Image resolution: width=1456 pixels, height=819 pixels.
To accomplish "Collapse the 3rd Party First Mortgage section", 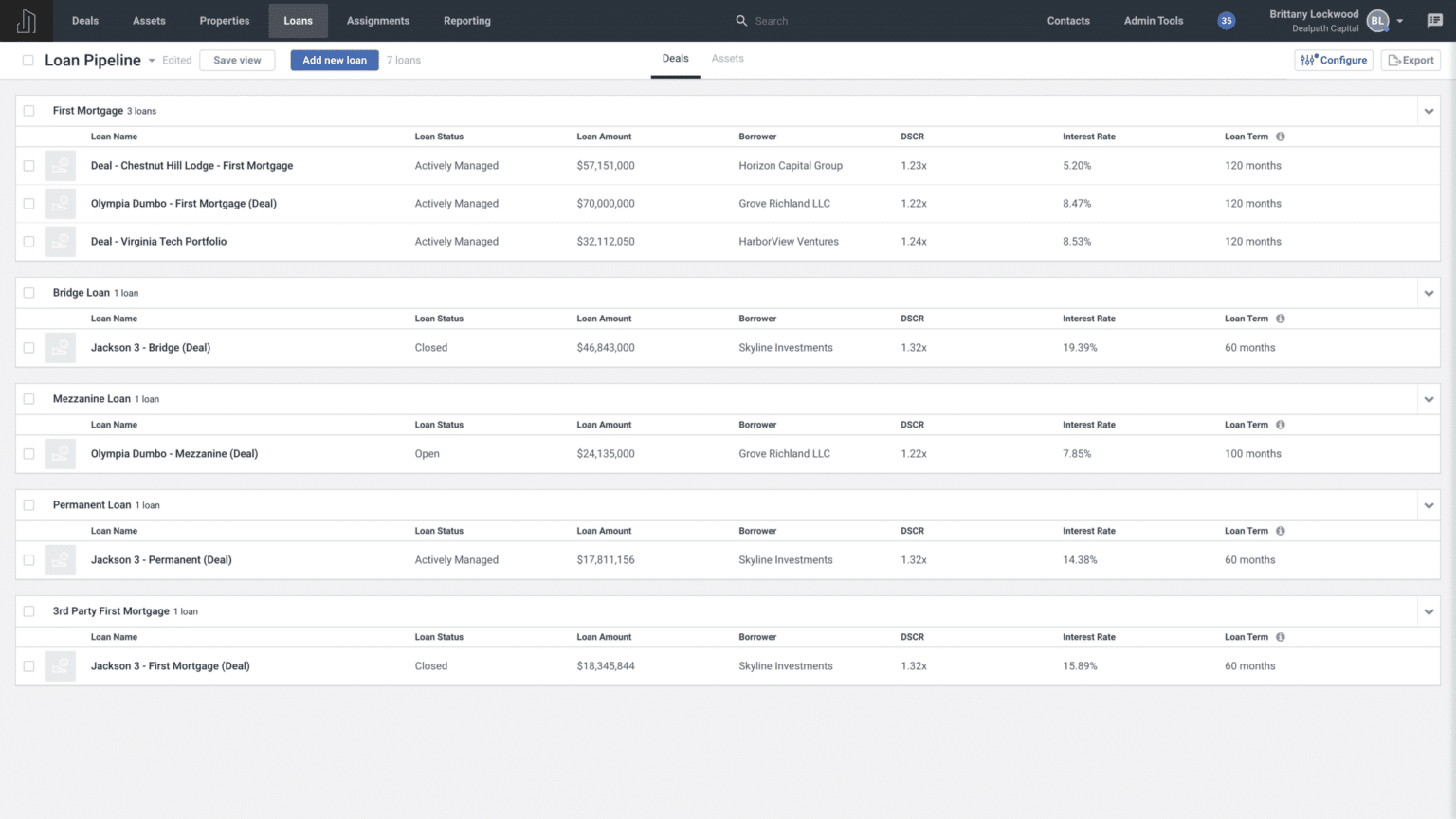I will click(x=1428, y=611).
